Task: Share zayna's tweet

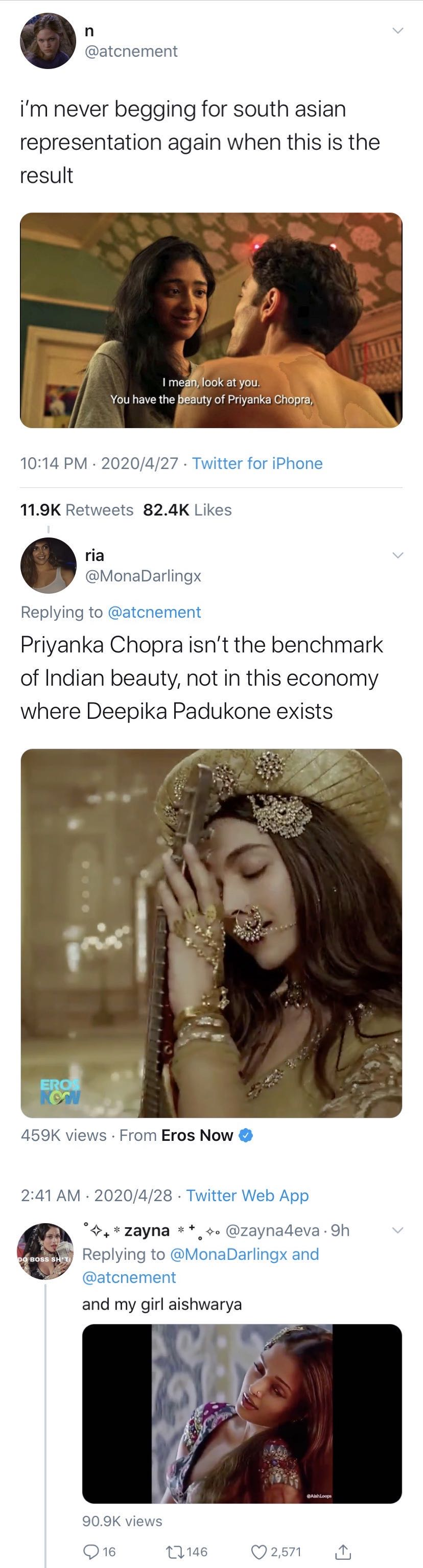Action: click(x=343, y=1552)
